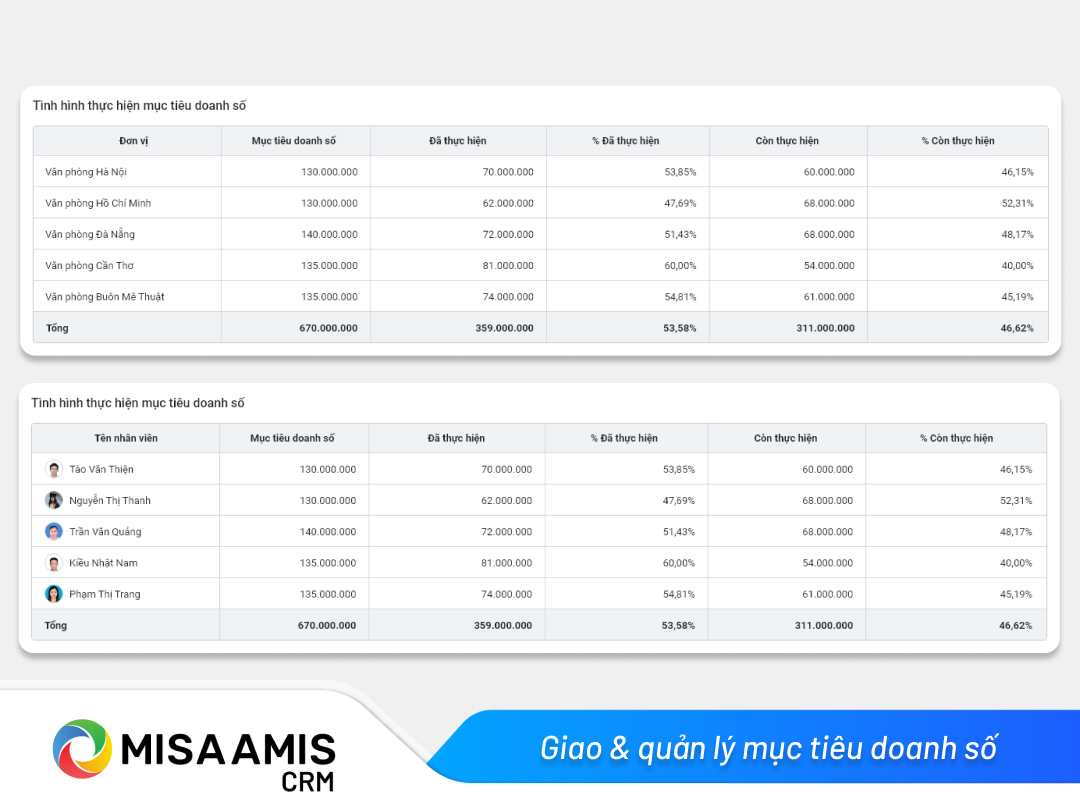
Task: Click "Còn thực hiện" header in unit table
Action: (787, 141)
